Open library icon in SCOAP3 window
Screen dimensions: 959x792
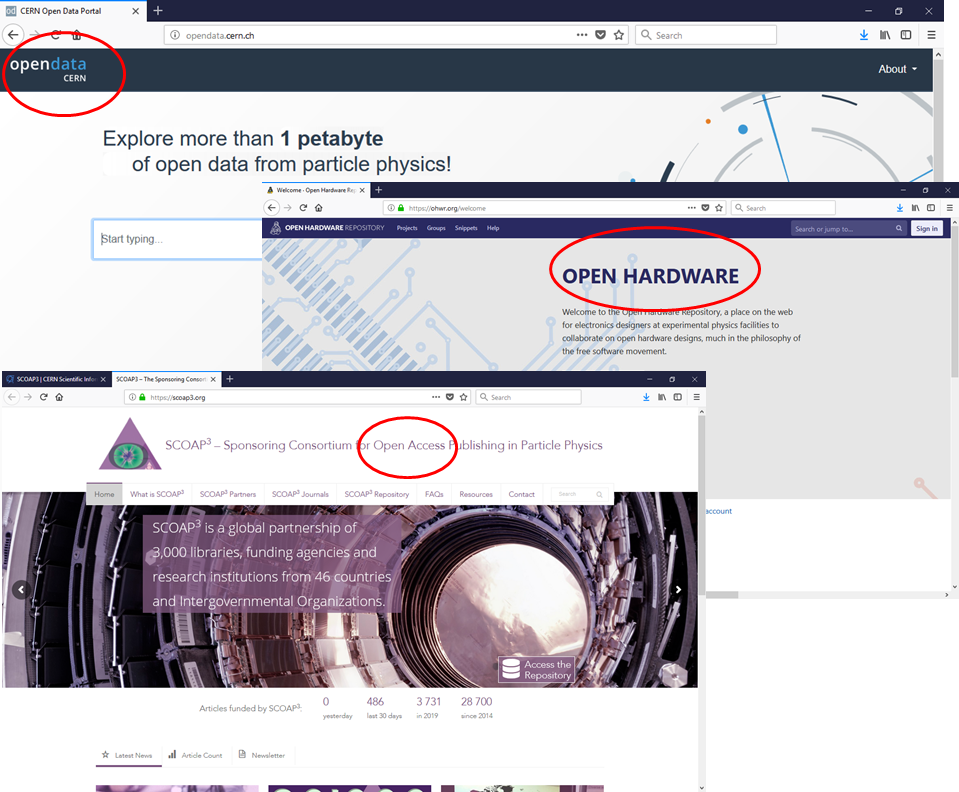[662, 397]
